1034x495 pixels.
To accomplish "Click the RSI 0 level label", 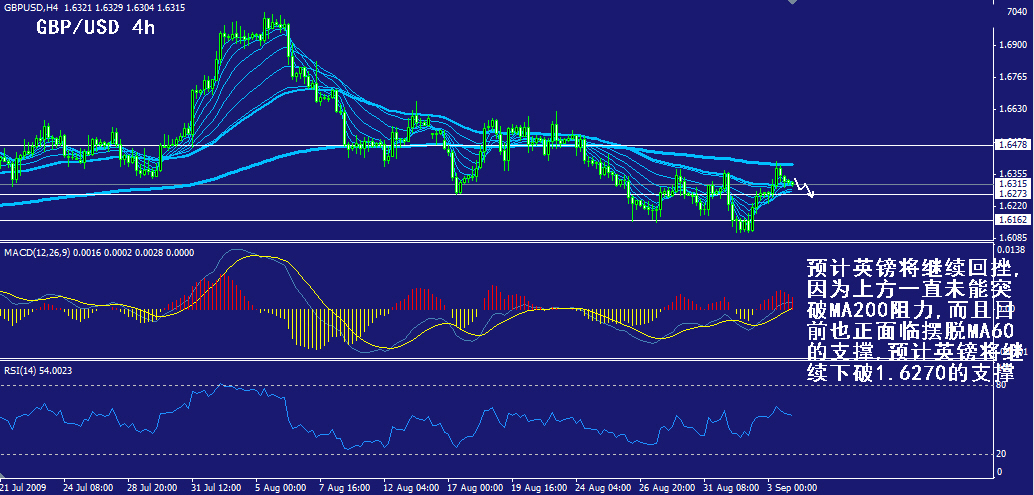I will click(1000, 471).
